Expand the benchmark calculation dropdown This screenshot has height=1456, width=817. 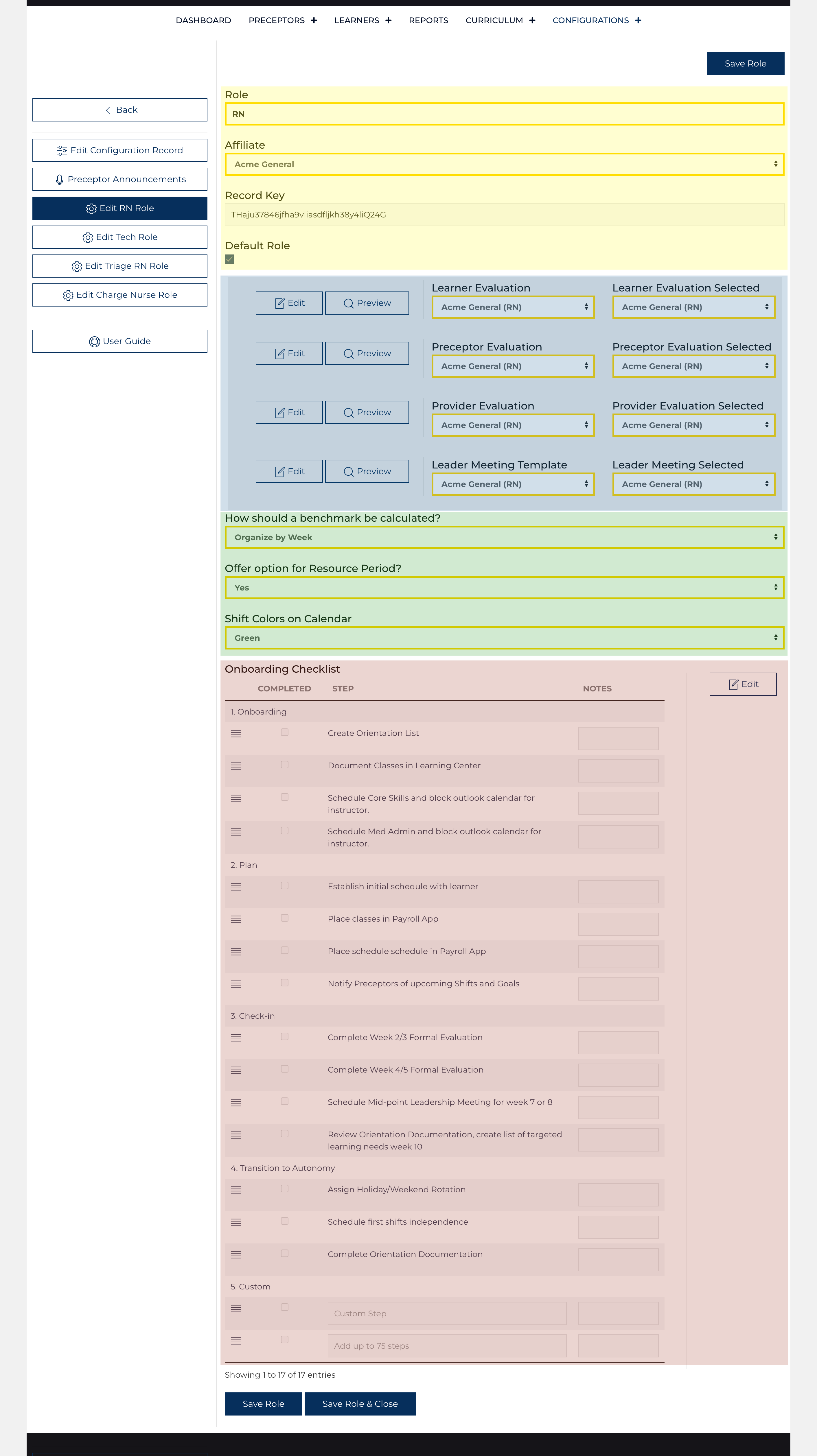tap(504, 538)
